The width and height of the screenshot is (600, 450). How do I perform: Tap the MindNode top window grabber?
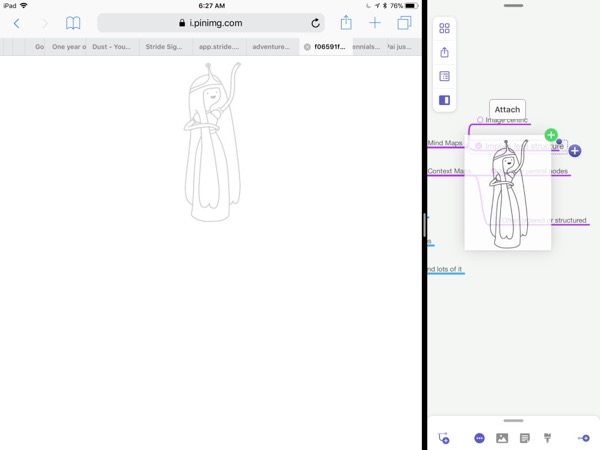tap(513, 6)
